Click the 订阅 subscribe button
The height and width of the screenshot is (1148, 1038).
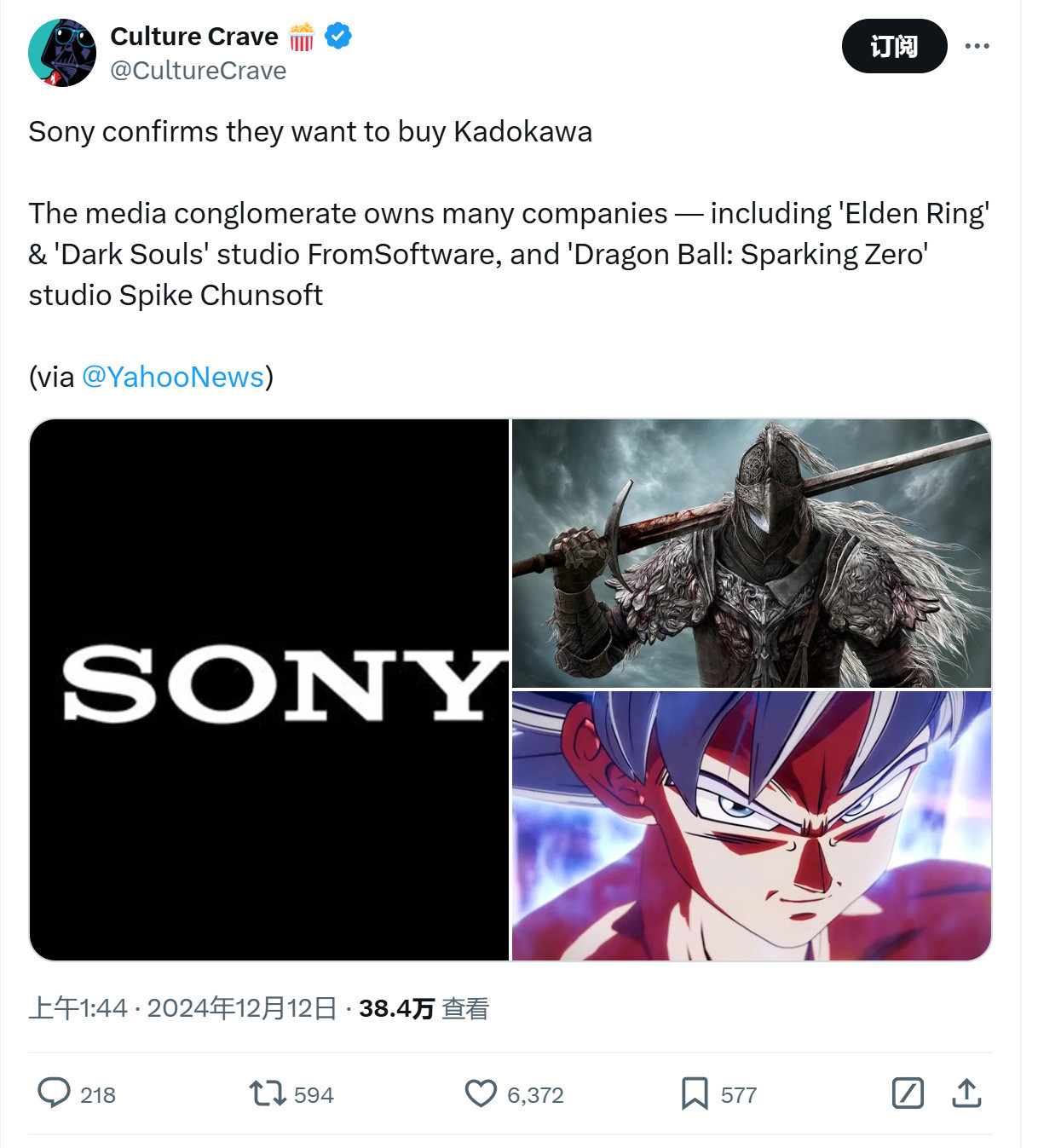coord(894,46)
